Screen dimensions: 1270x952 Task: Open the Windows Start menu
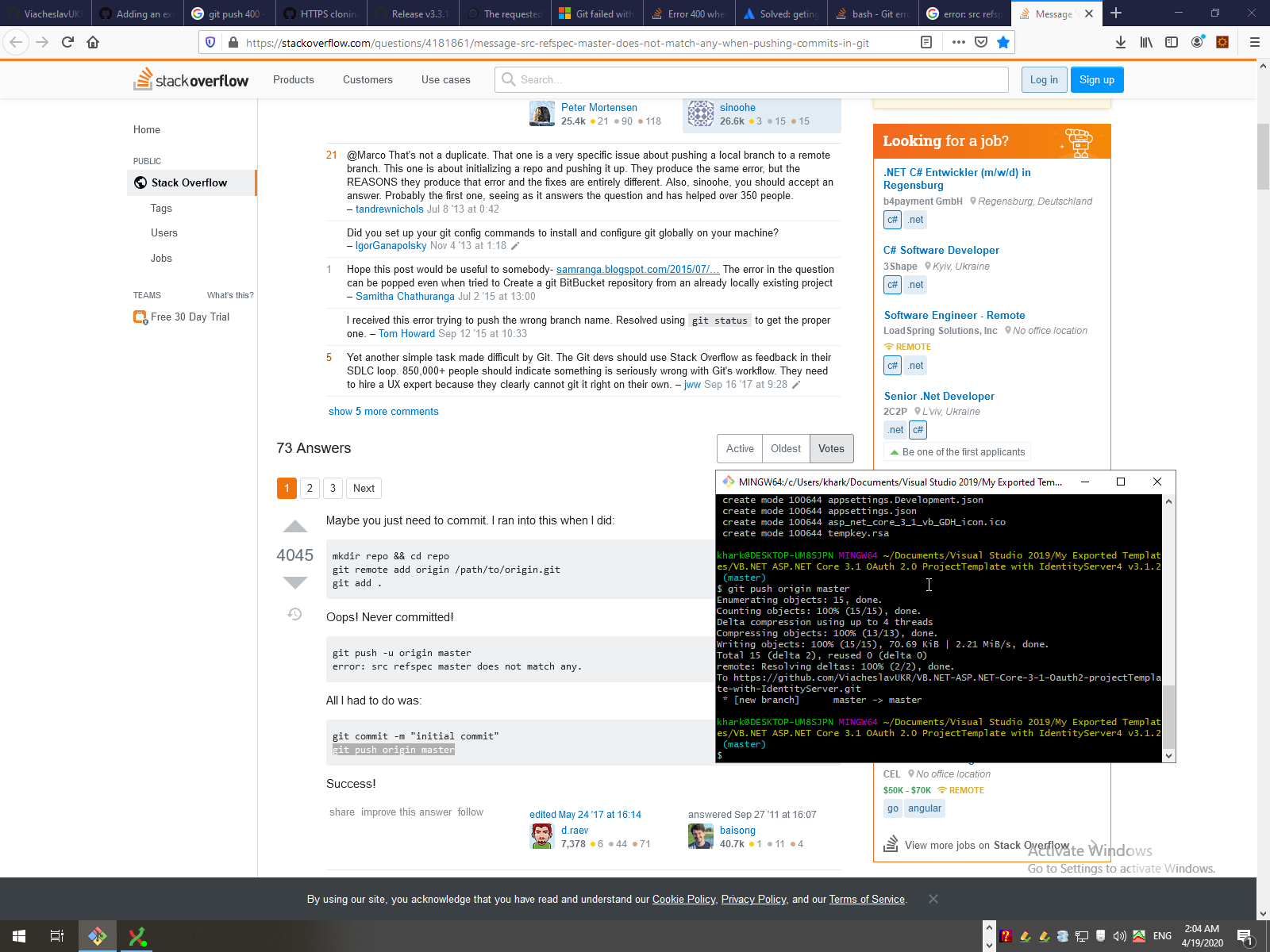pos(19,936)
